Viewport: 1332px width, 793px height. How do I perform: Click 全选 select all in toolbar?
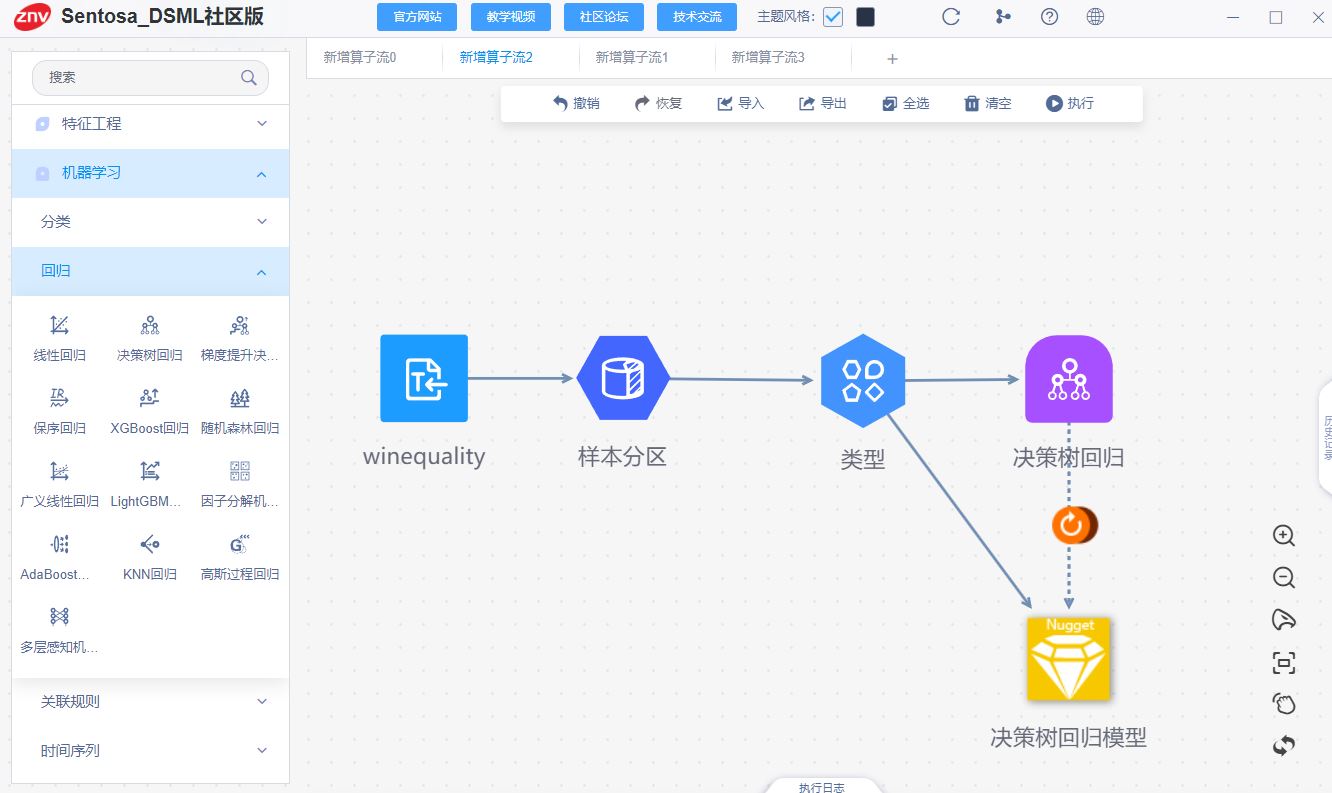coord(905,103)
